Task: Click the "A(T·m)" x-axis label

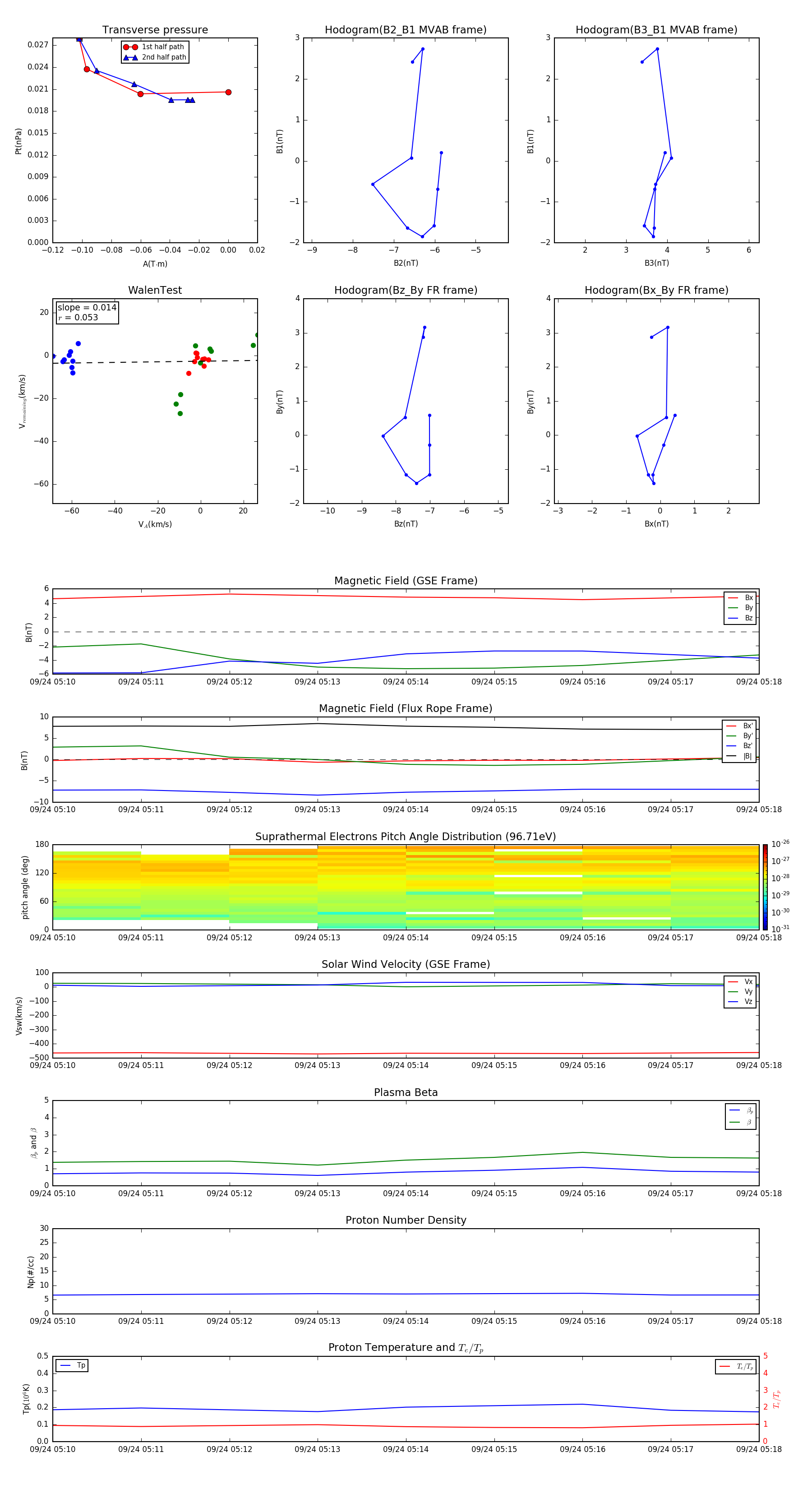Action: click(x=155, y=264)
